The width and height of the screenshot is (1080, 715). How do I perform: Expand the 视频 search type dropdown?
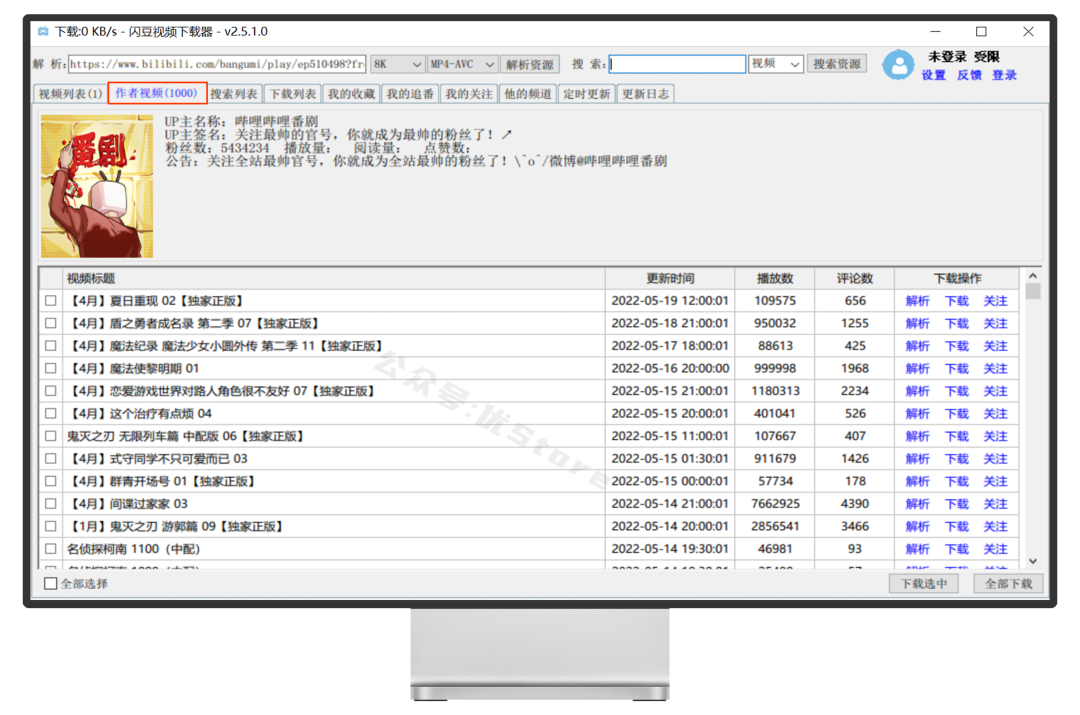click(776, 64)
